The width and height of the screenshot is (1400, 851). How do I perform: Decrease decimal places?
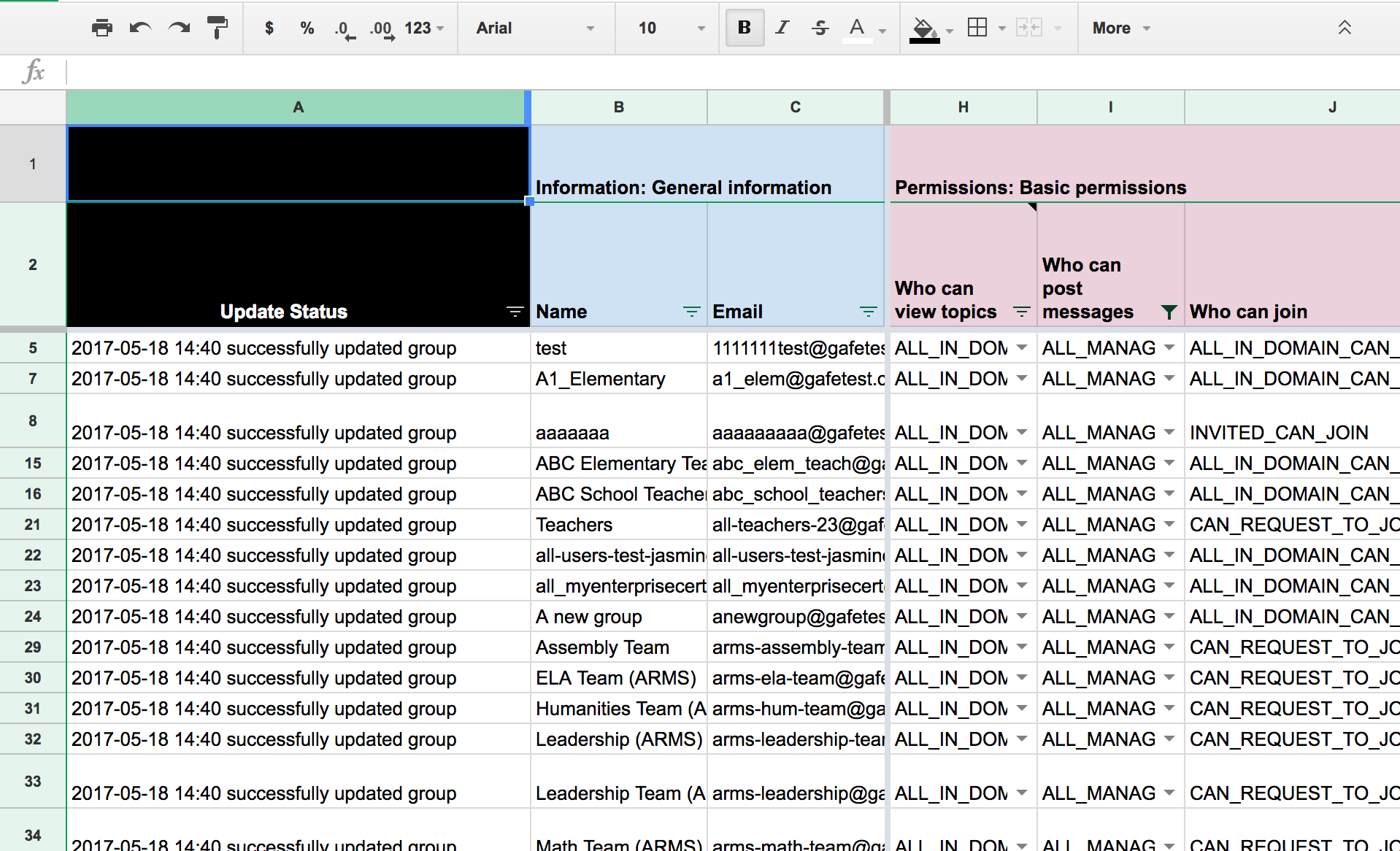[345, 29]
